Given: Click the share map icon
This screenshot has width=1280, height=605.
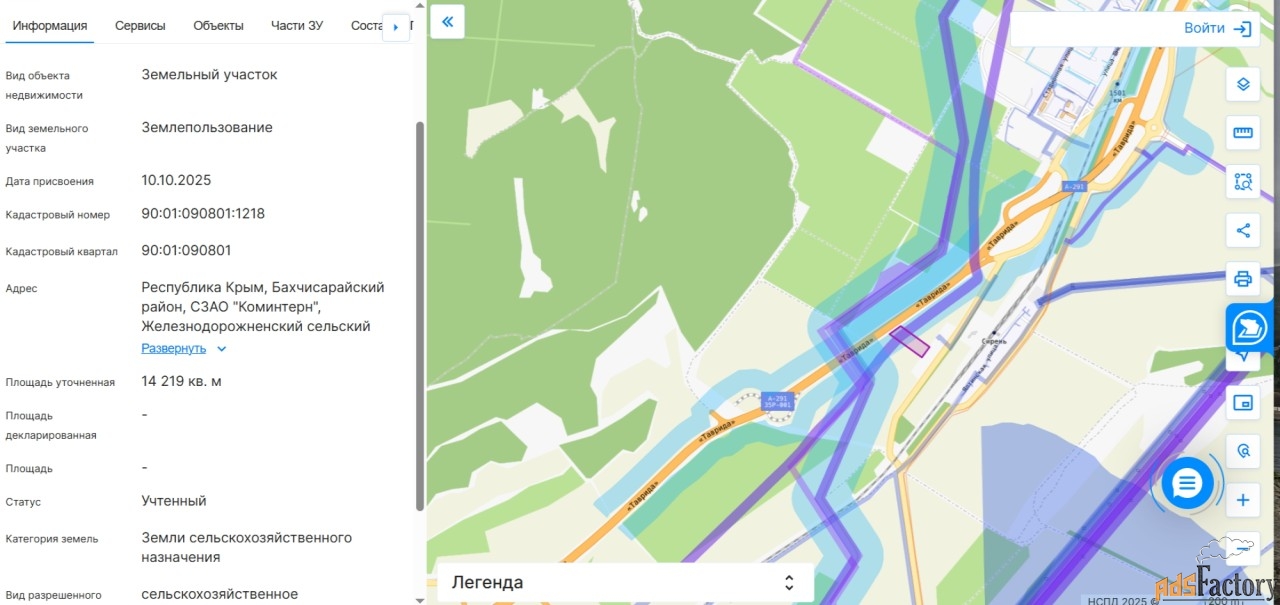Looking at the screenshot, I should coord(1243,231).
